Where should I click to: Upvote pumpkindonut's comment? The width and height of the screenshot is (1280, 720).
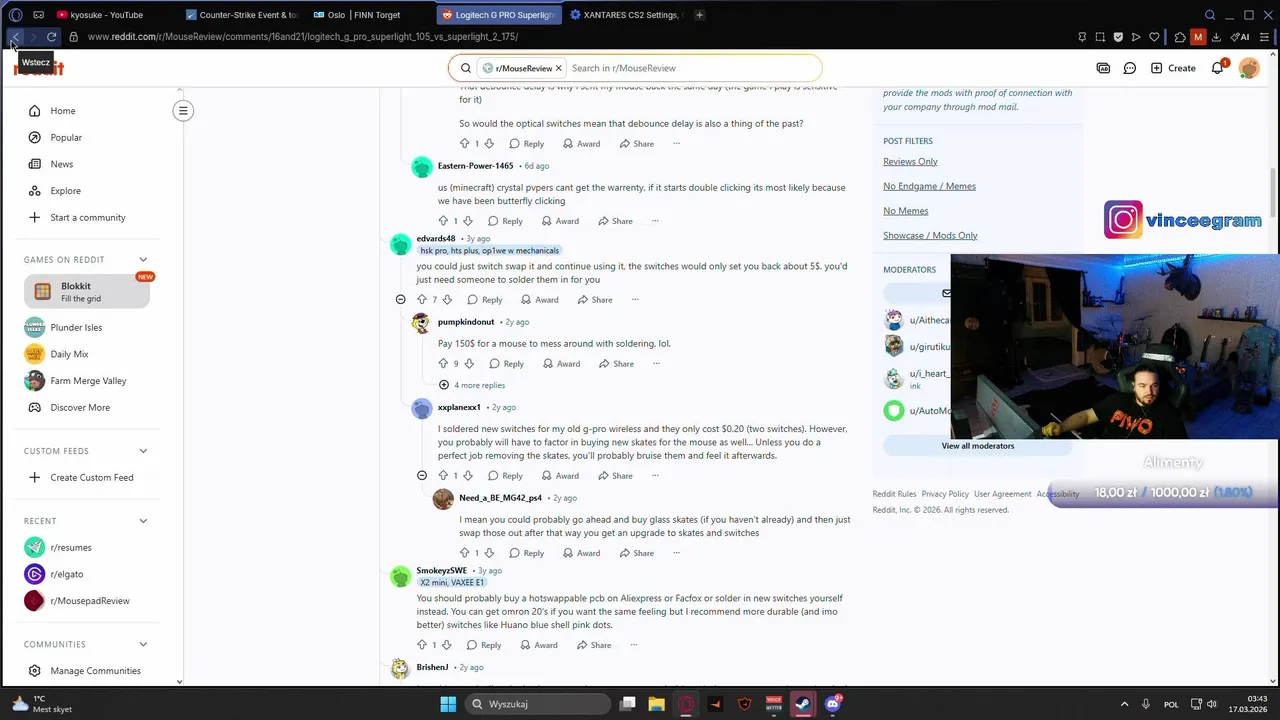click(x=444, y=364)
